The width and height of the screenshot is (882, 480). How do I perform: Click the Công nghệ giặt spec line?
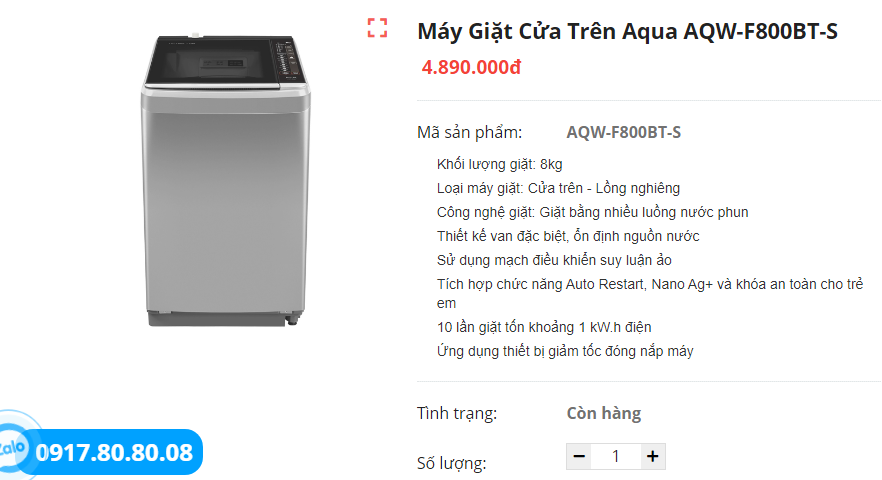[x=592, y=212]
